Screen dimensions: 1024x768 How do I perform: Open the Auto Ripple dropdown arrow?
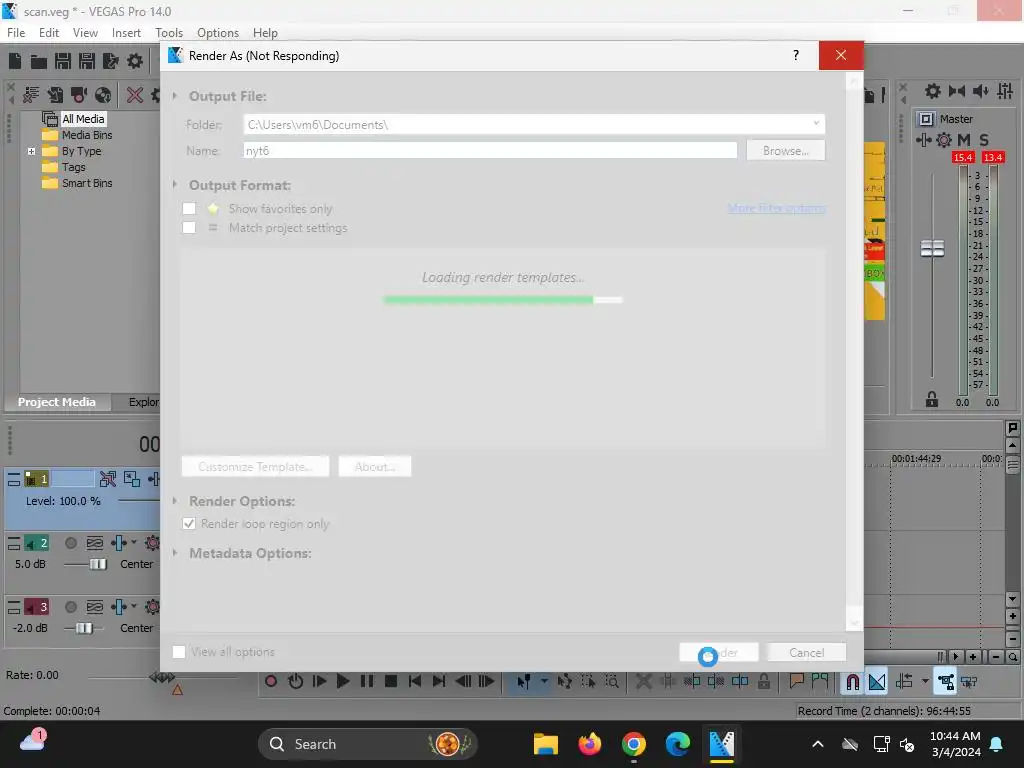click(x=925, y=681)
